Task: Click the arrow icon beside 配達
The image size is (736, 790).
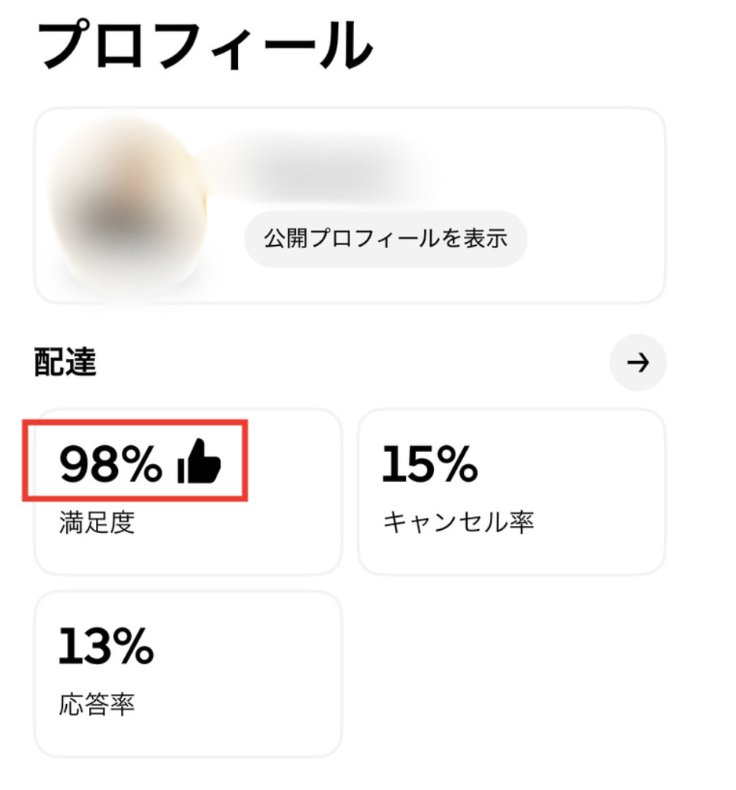Action: 638,362
